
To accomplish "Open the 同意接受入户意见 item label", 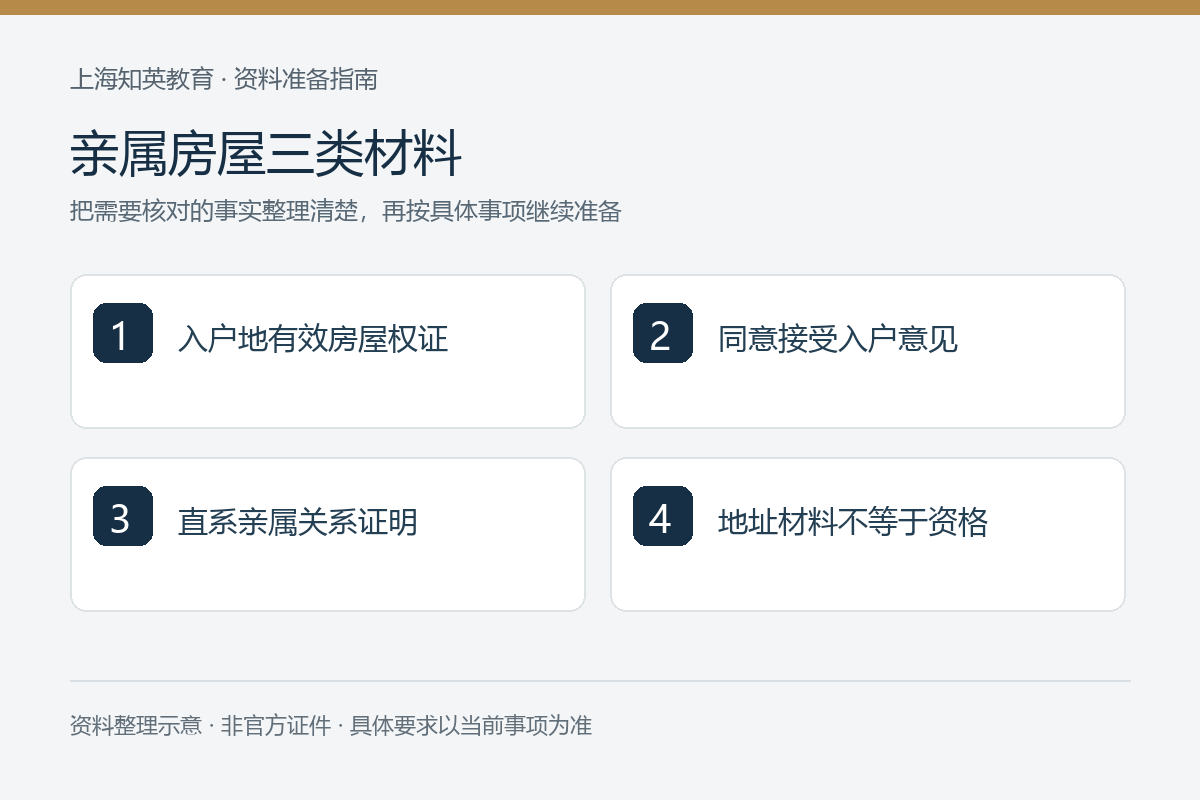I will click(x=838, y=339).
